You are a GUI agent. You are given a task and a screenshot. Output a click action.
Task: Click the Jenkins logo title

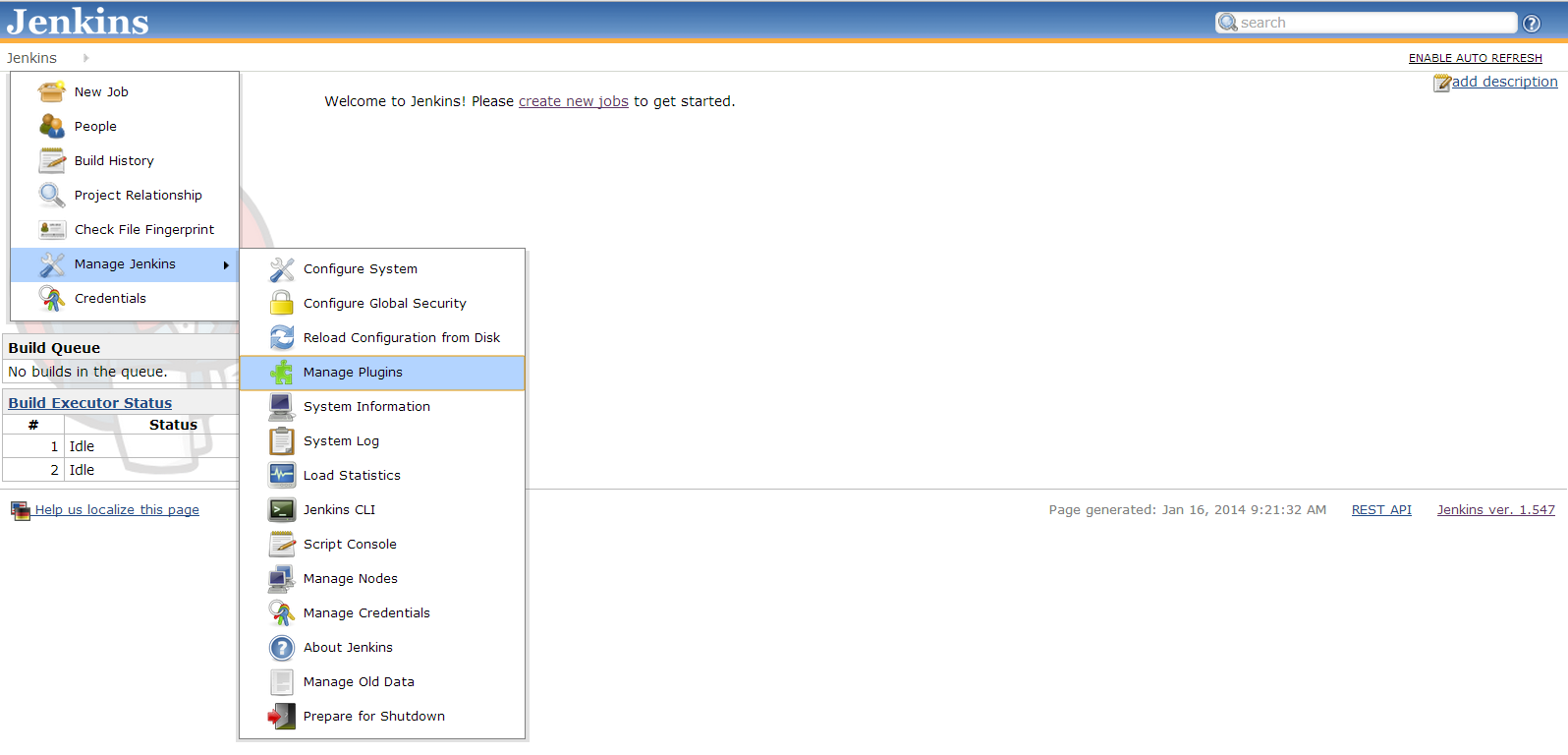tap(78, 21)
